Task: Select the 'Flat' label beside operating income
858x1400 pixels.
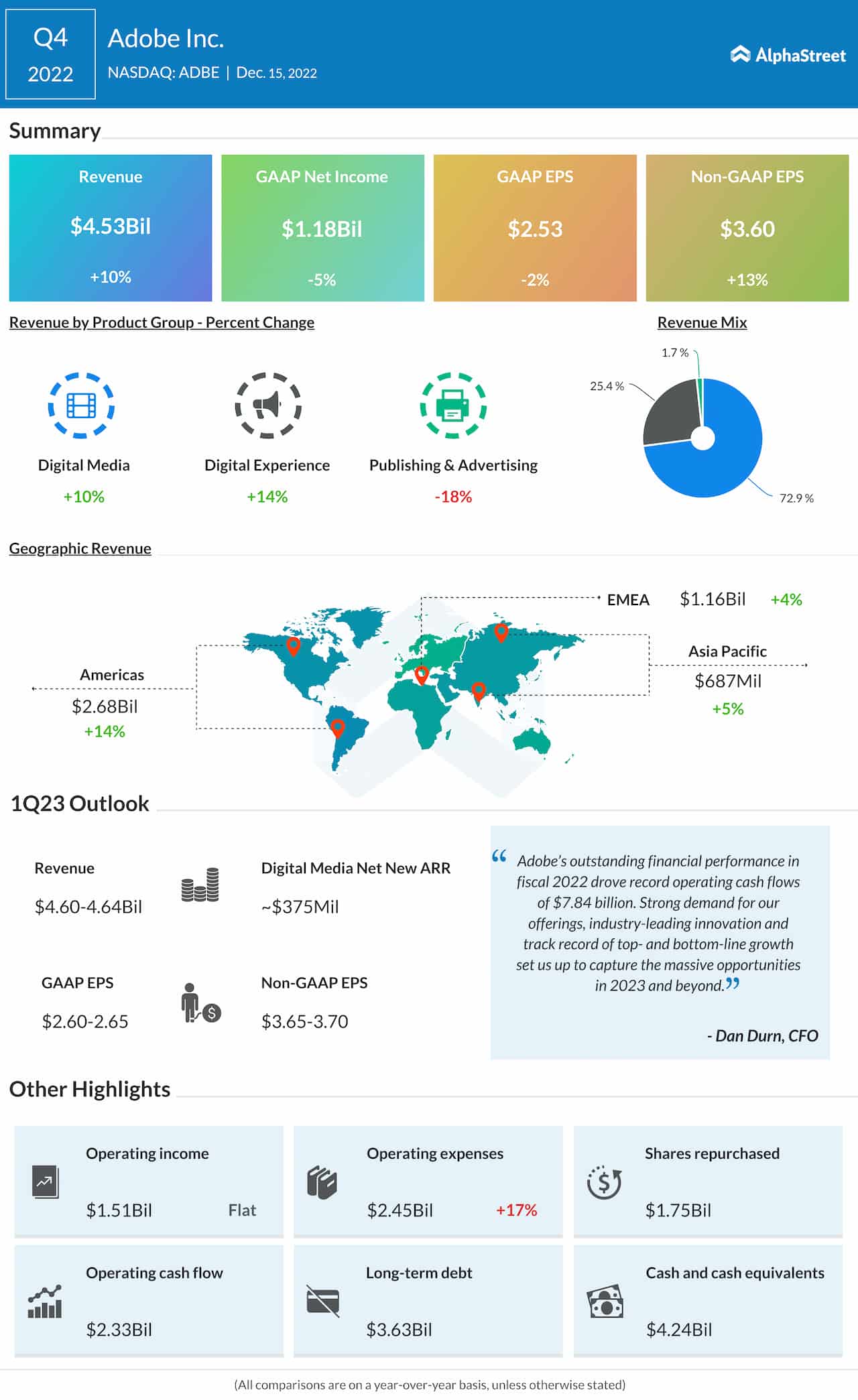Action: coord(242,1210)
